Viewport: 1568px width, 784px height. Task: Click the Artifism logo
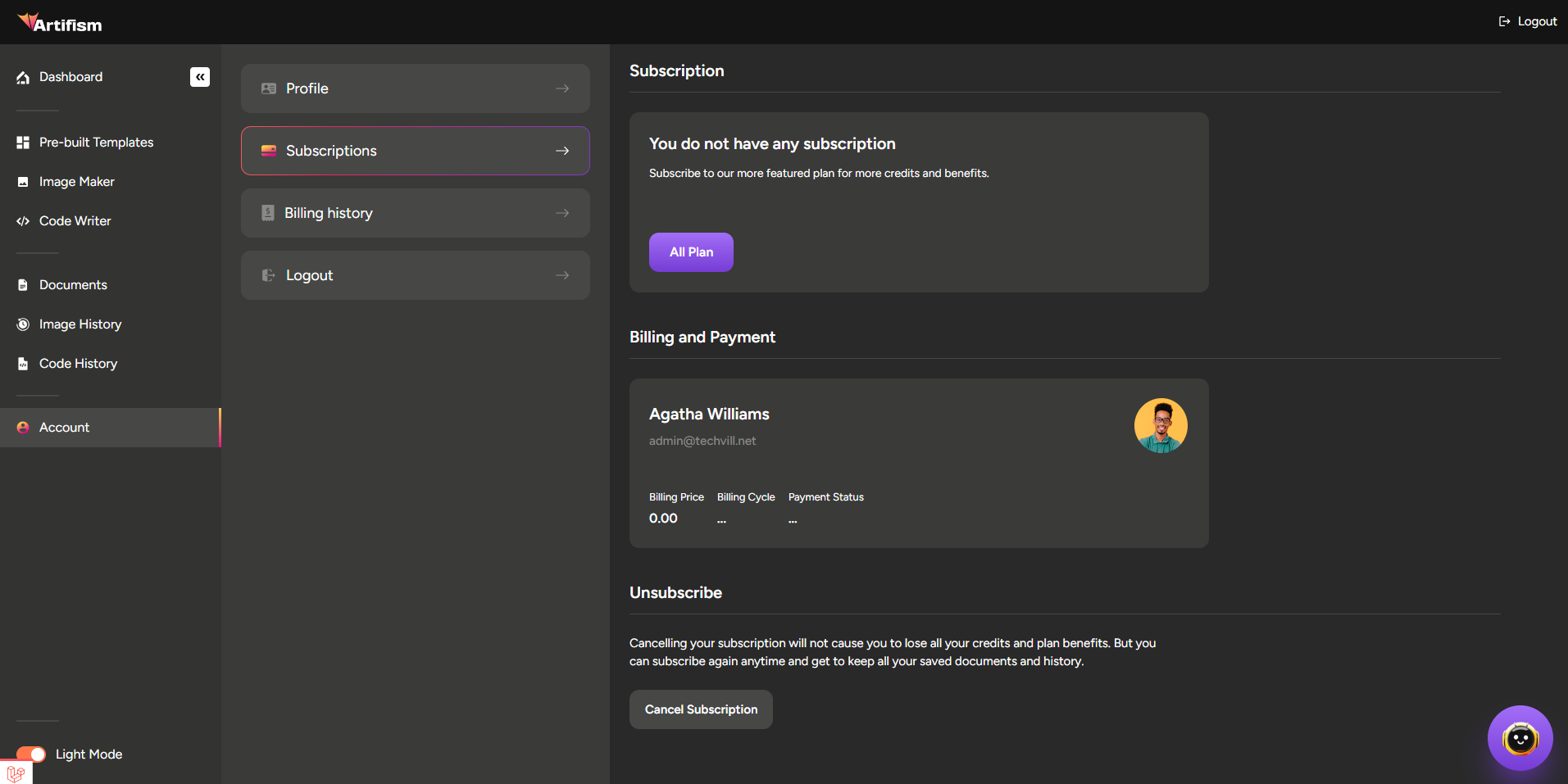tap(60, 23)
